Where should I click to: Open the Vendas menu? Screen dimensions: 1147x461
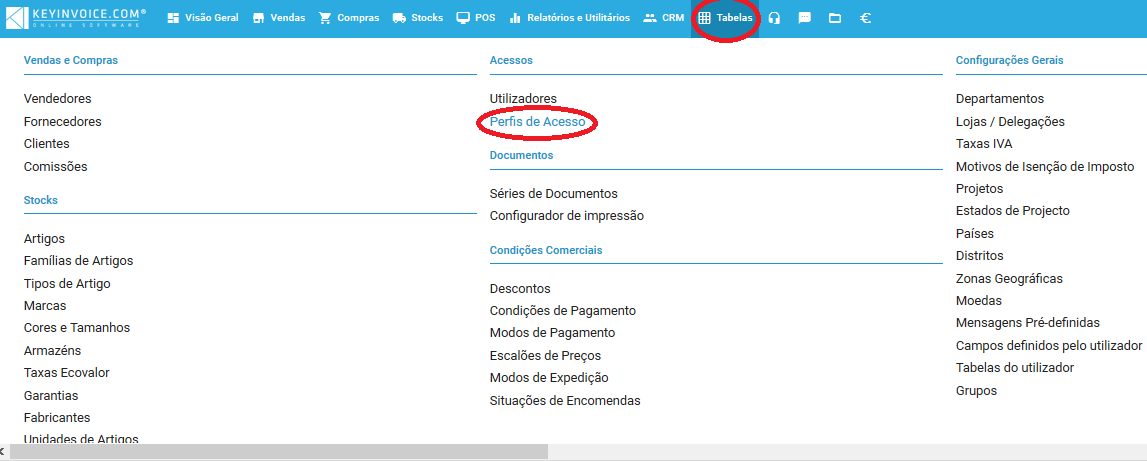coord(279,18)
